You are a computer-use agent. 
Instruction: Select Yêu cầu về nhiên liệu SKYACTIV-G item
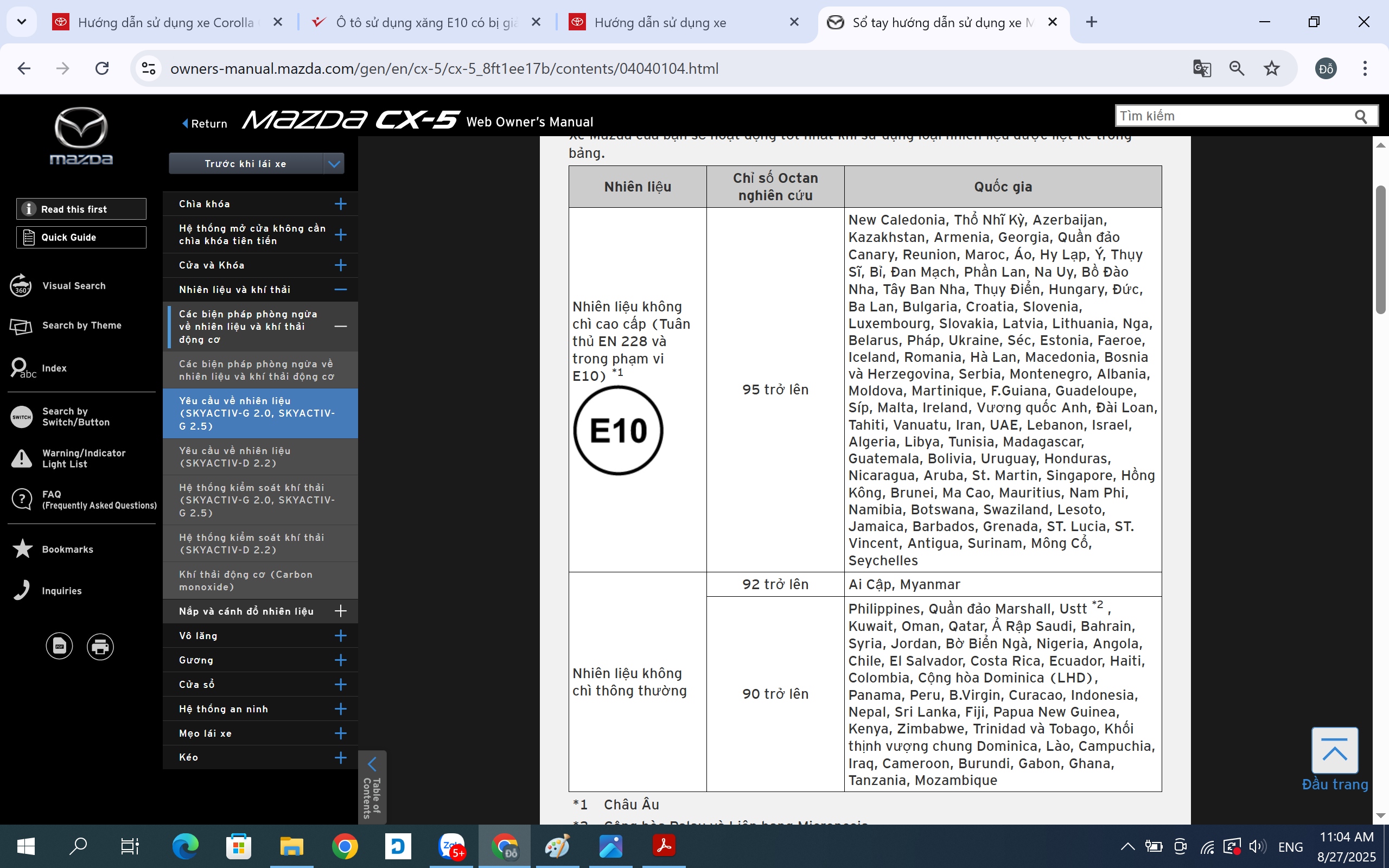coord(260,413)
